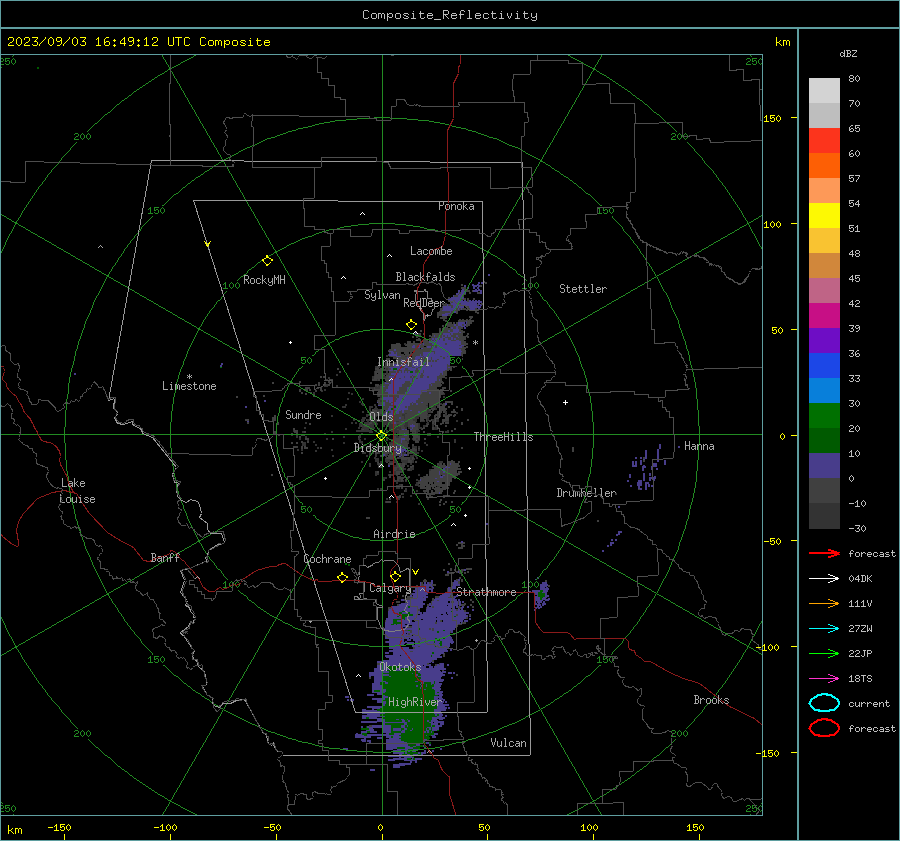Click the Sylvan city label
The width and height of the screenshot is (900, 841).
coord(382,295)
